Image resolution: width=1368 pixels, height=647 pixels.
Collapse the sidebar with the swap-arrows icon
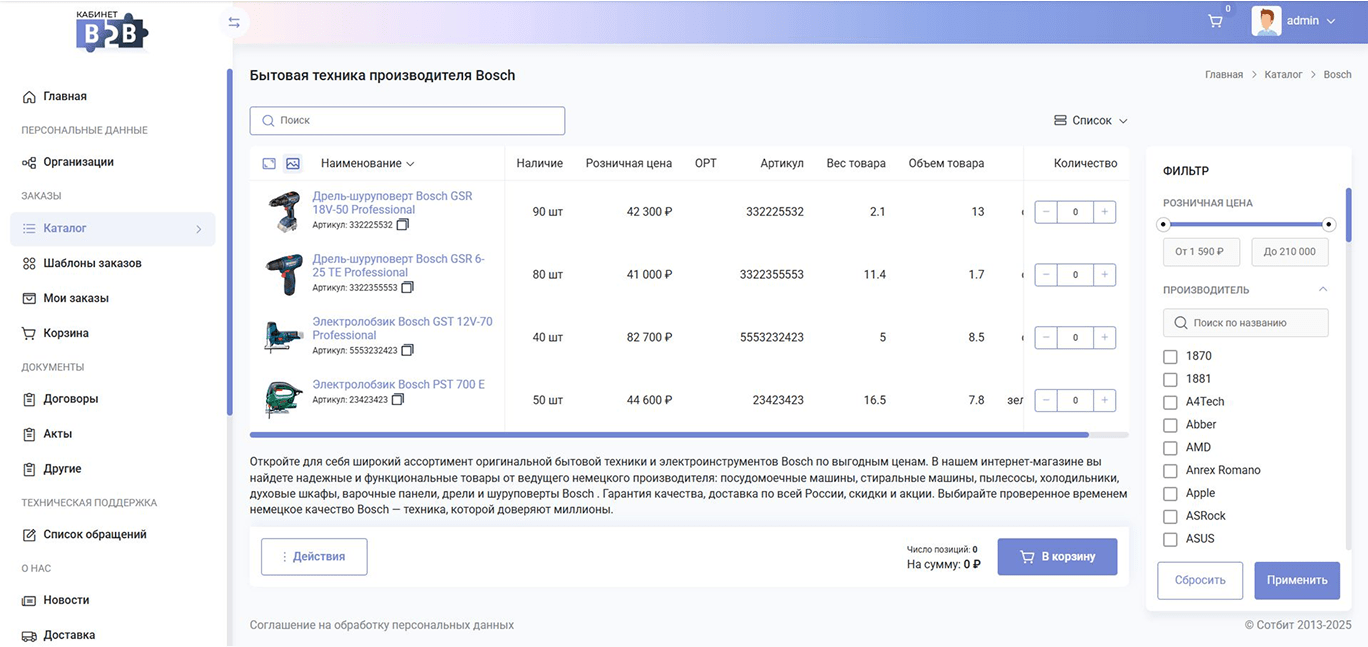(x=234, y=22)
